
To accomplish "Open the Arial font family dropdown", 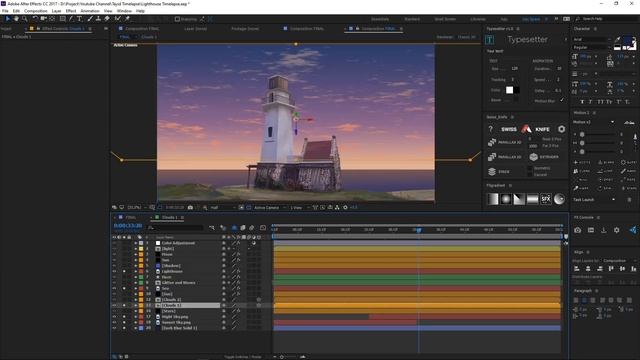I will [591, 39].
